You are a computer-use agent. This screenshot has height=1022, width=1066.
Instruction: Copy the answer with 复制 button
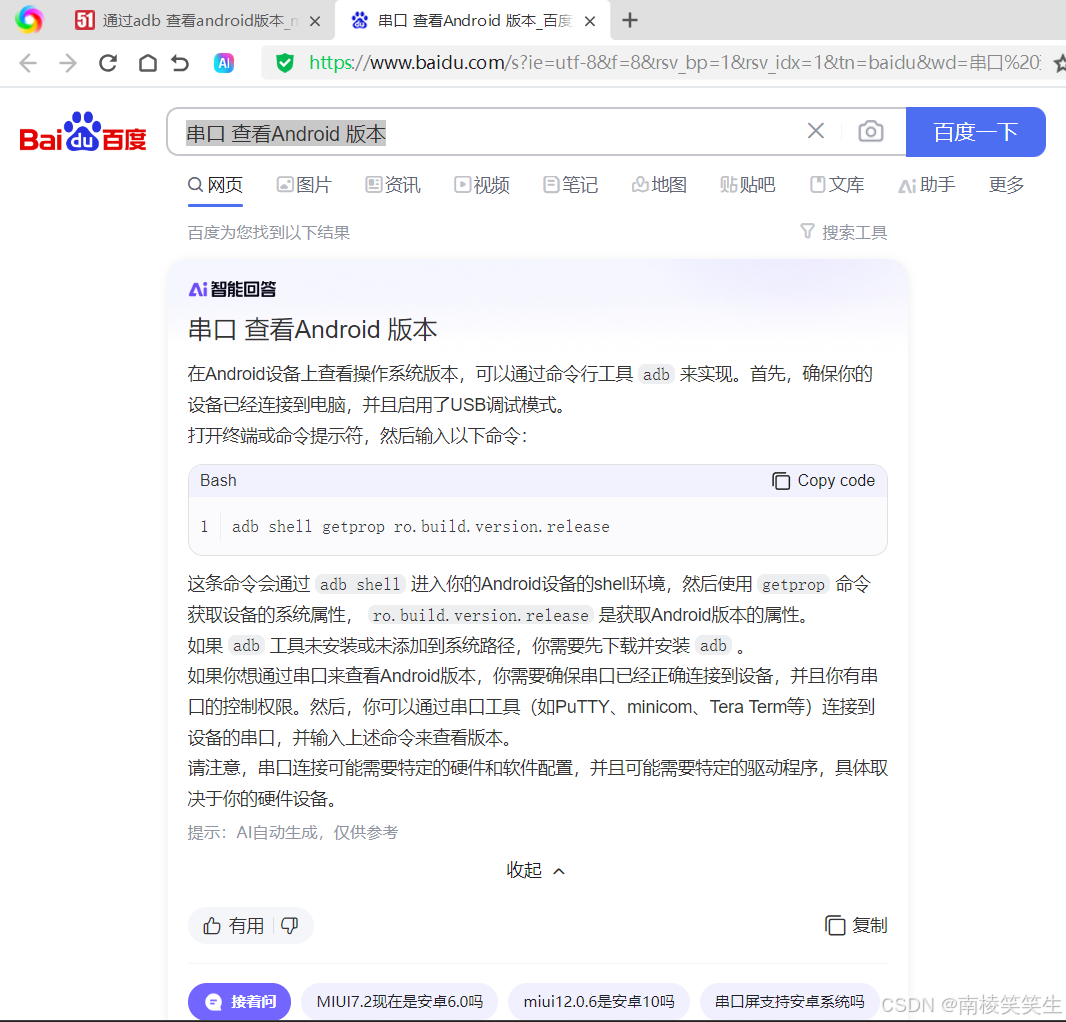pos(857,925)
